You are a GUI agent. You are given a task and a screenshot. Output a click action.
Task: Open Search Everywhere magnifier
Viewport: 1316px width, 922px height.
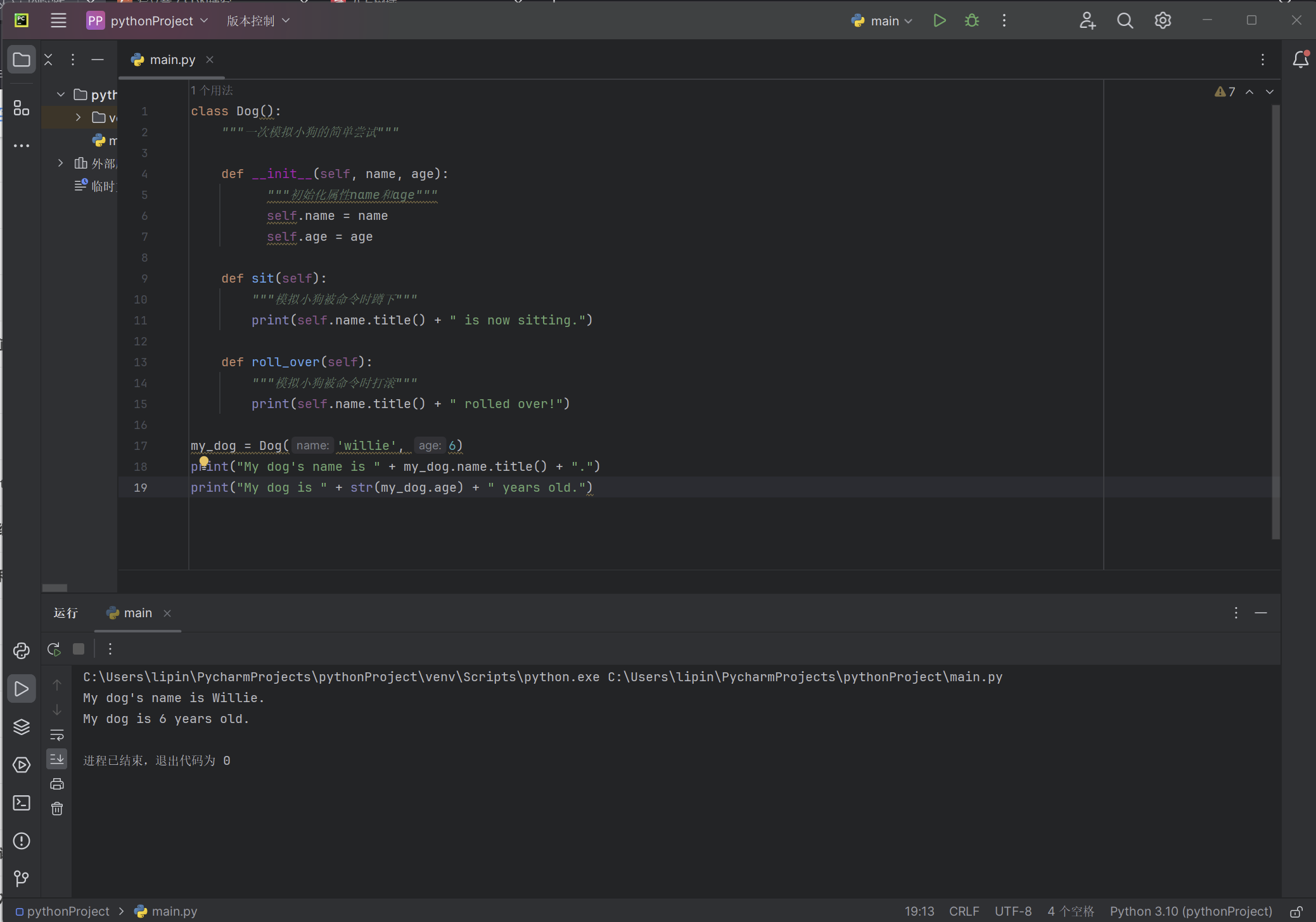pyautogui.click(x=1125, y=20)
